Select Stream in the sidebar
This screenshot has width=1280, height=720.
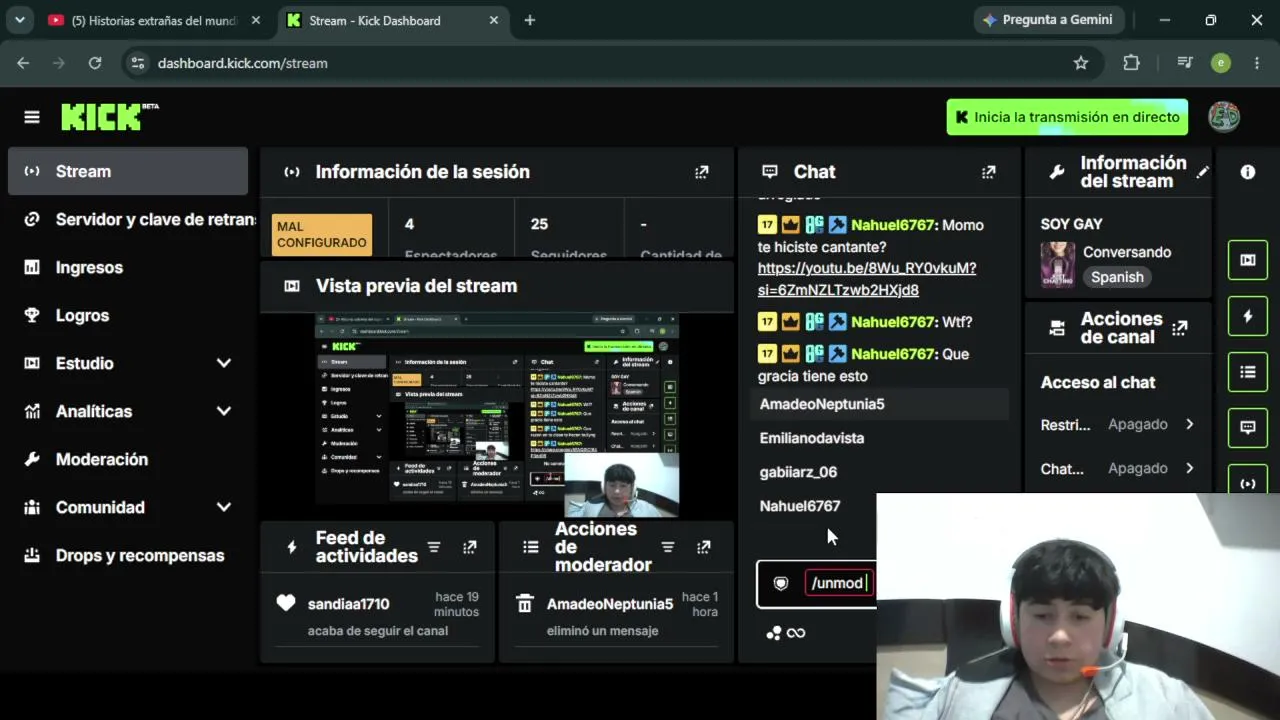(x=128, y=171)
